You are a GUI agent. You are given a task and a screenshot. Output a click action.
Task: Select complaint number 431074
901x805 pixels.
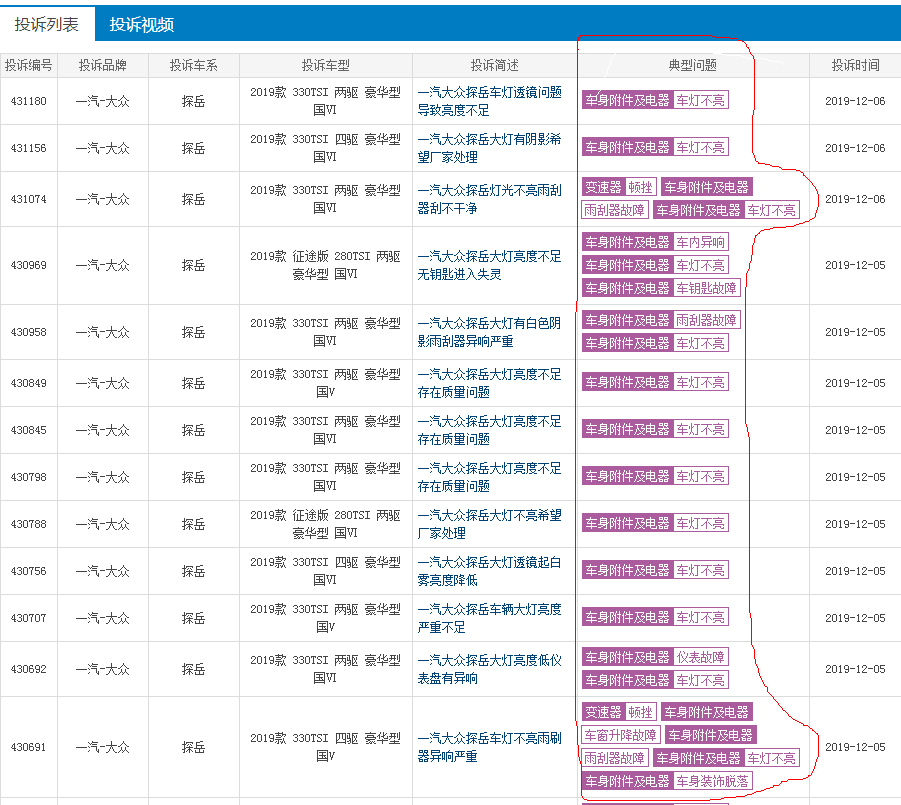[29, 199]
